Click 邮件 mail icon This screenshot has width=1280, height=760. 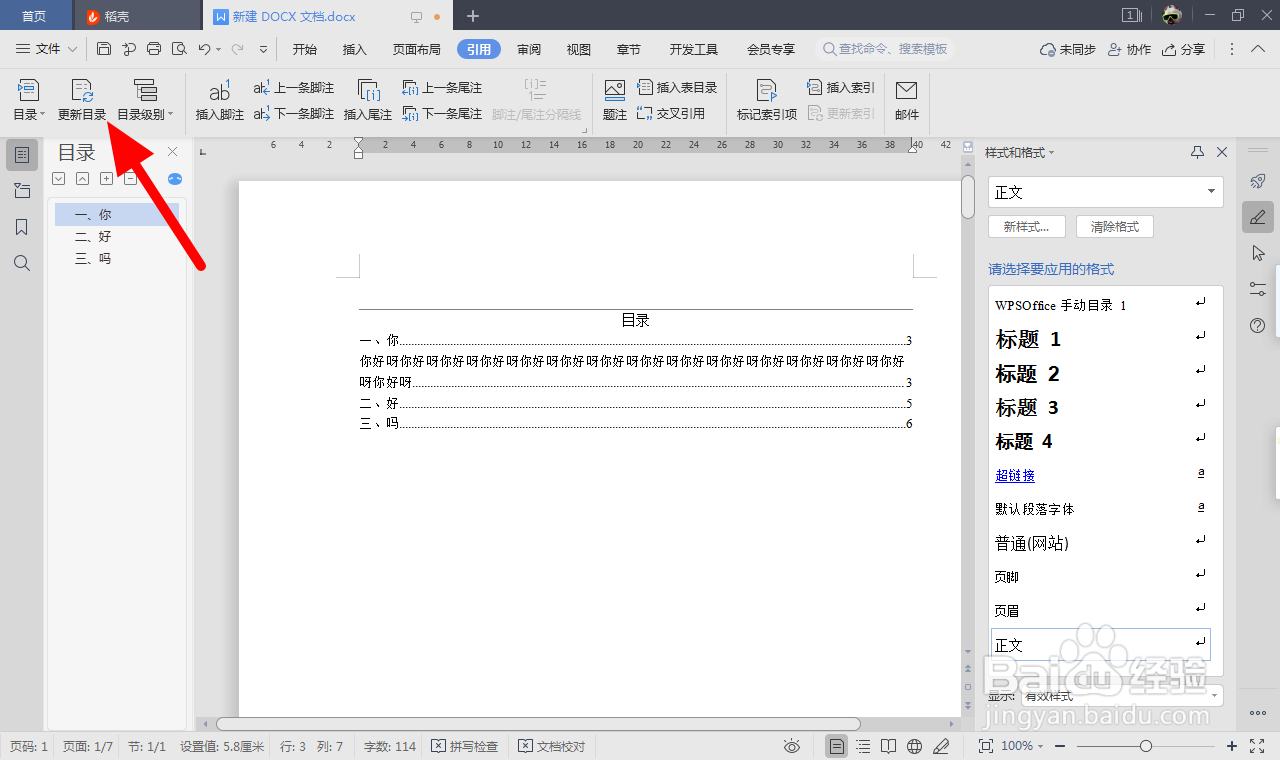tap(907, 101)
